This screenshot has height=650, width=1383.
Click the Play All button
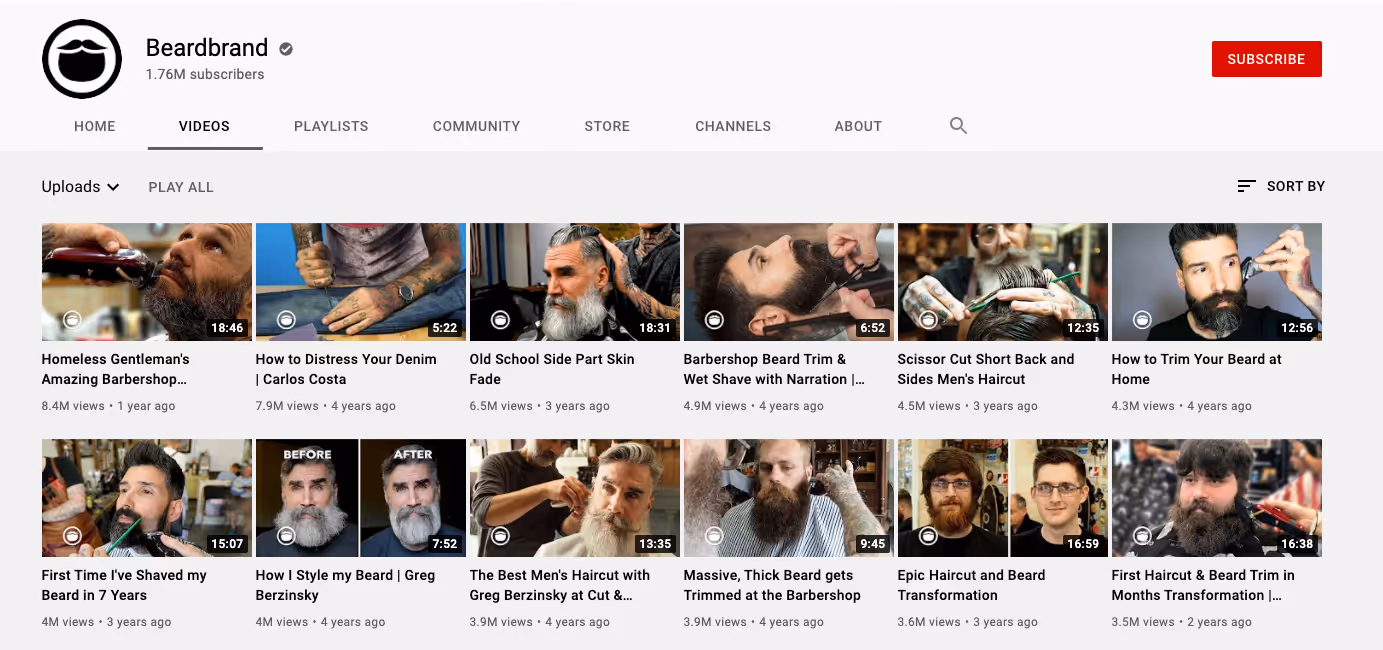click(x=181, y=187)
